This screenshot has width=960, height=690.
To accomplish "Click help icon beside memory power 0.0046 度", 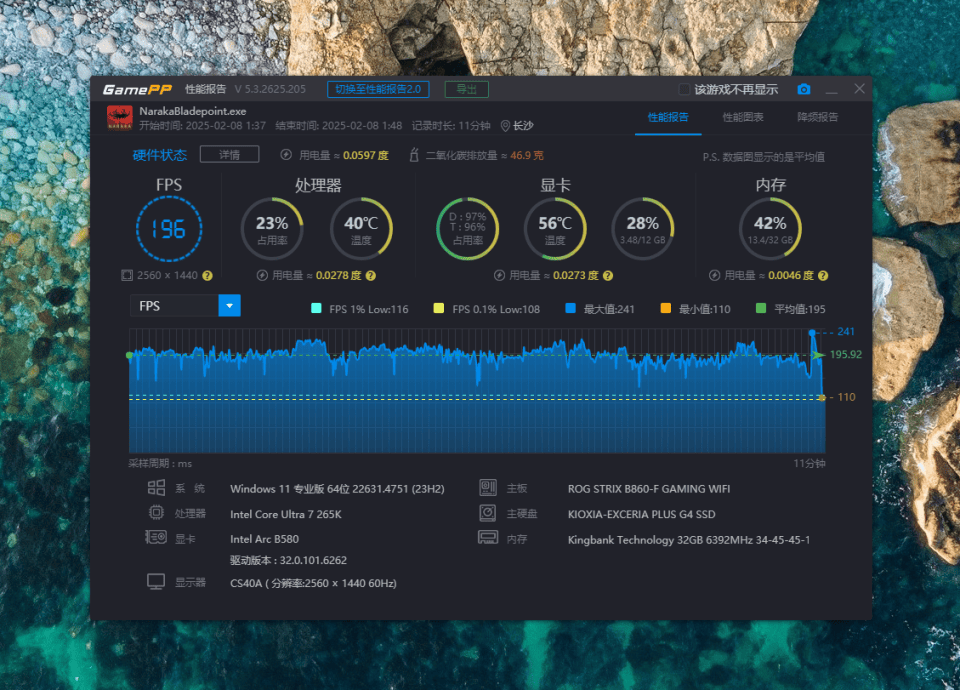I will click(x=823, y=276).
